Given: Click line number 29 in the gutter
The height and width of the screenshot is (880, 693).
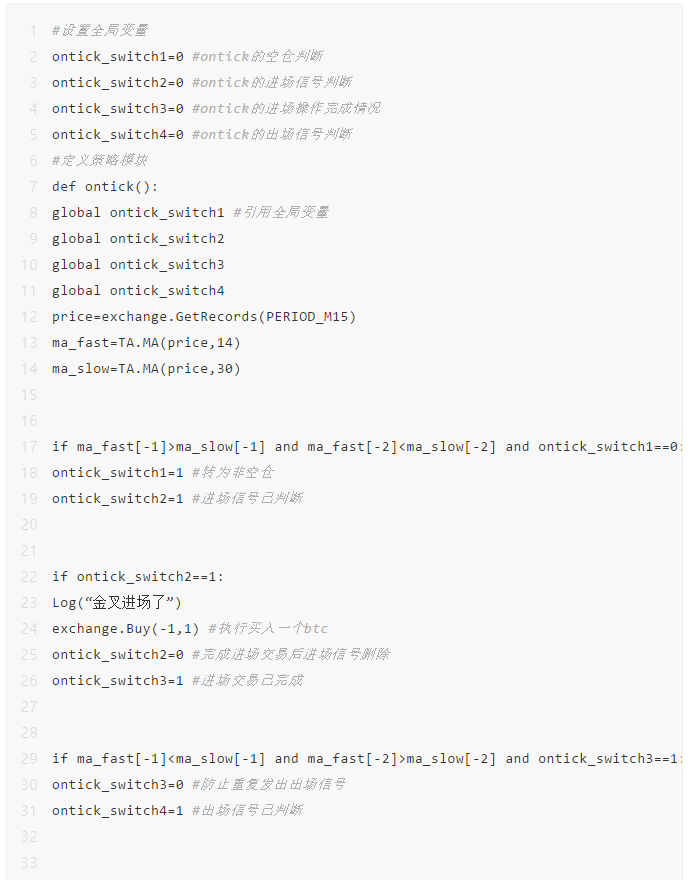Looking at the screenshot, I should pyautogui.click(x=30, y=758).
